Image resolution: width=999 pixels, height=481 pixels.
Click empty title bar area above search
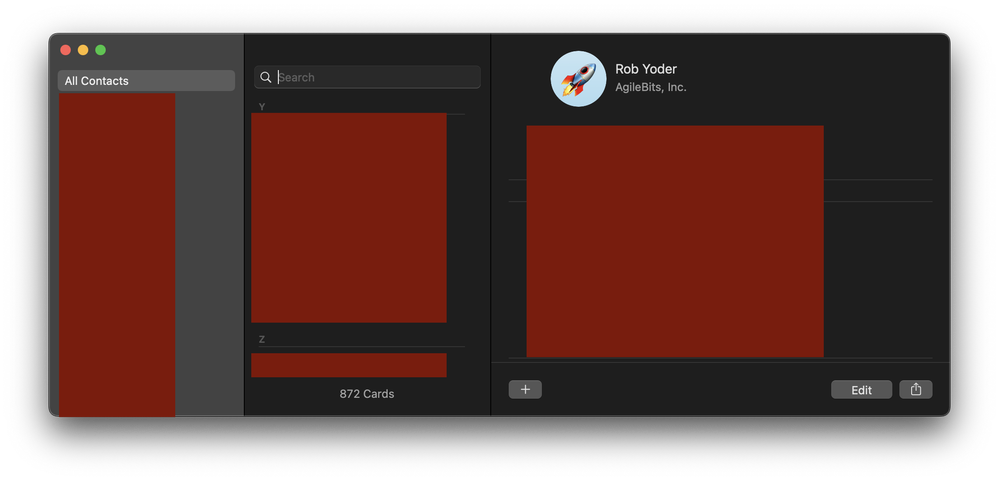coord(367,48)
